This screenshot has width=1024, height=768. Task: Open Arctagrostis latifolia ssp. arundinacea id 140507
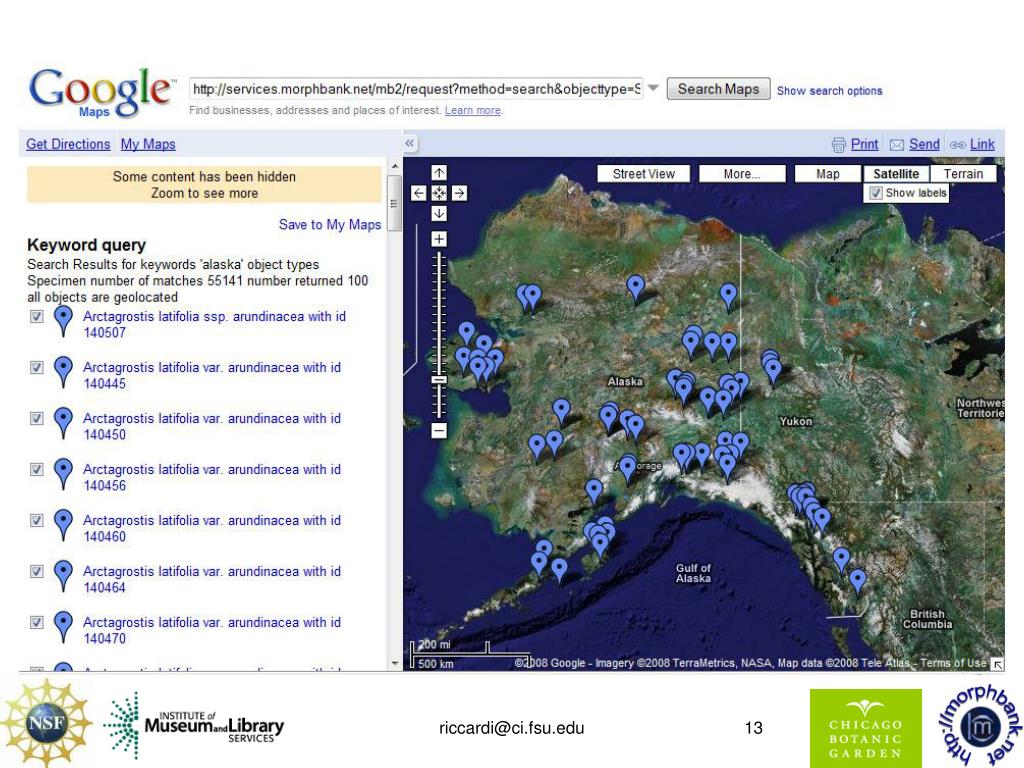[214, 324]
